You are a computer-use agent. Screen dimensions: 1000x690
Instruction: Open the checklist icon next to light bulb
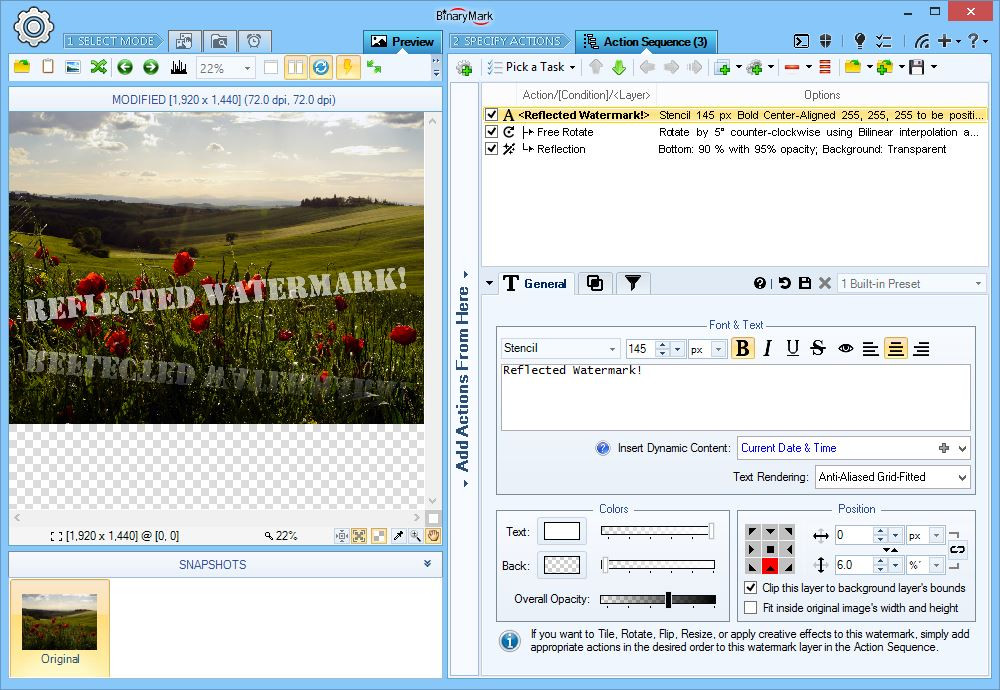[883, 41]
